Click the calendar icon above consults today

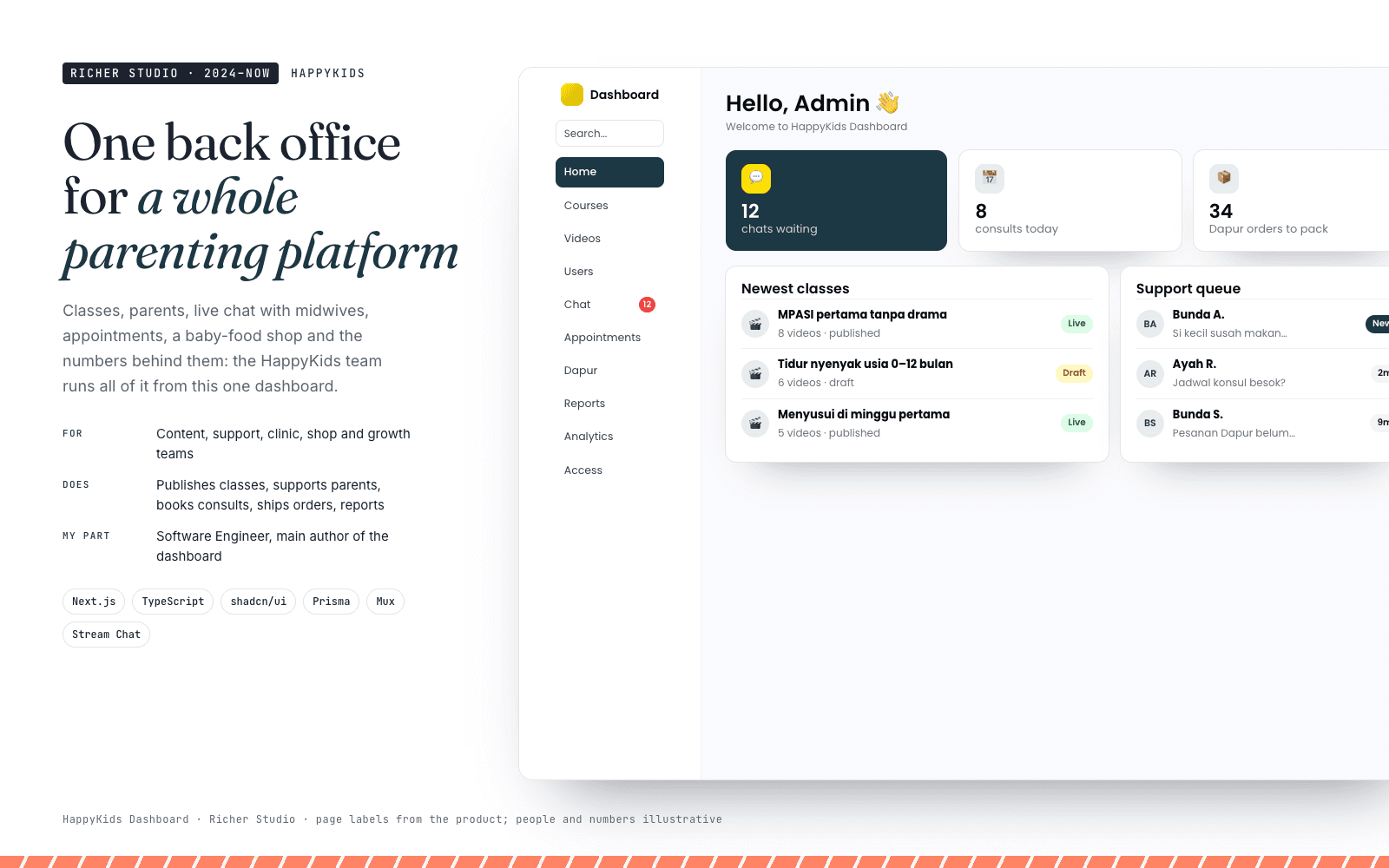[x=990, y=179]
